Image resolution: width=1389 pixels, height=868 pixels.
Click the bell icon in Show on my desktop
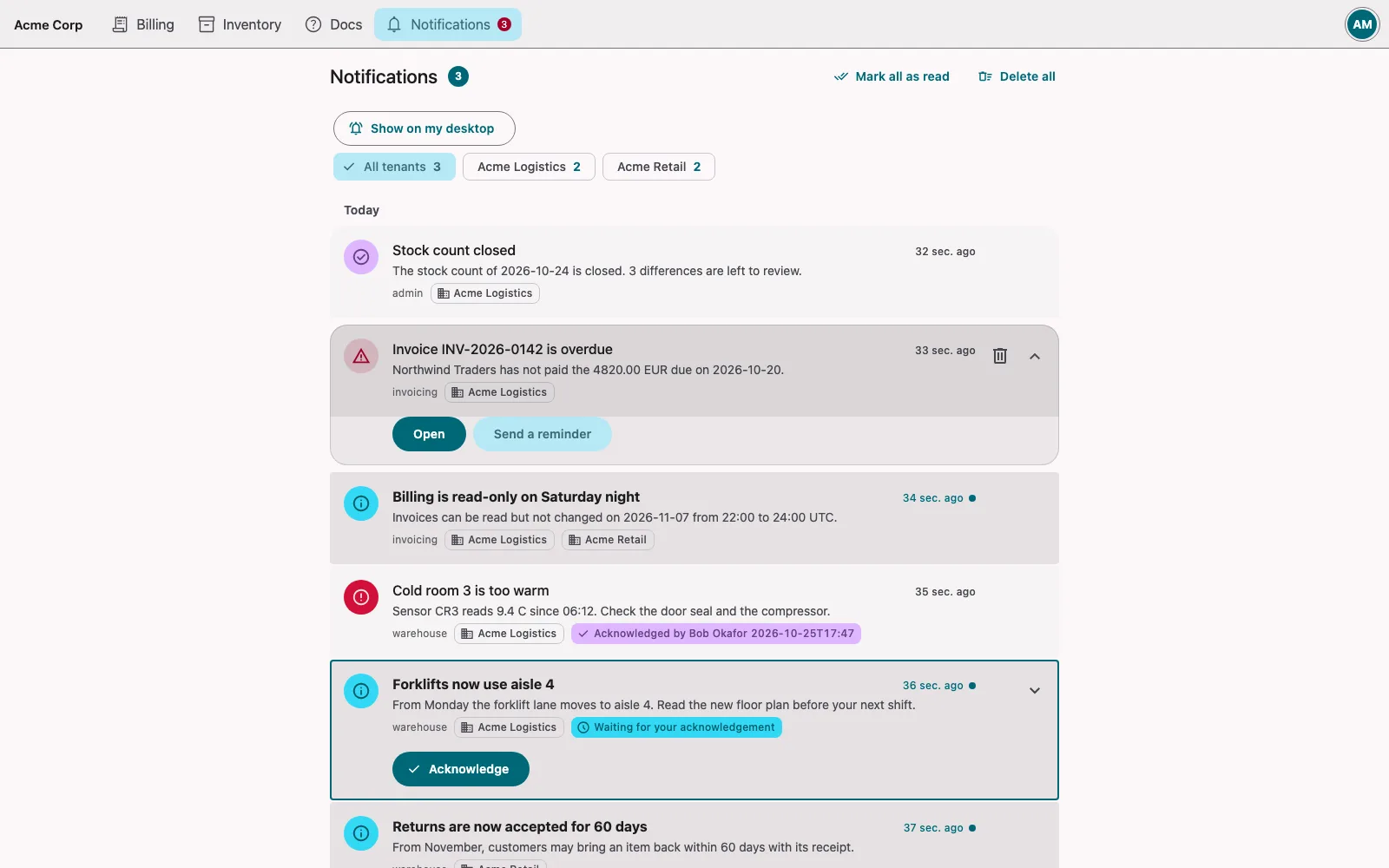(356, 128)
